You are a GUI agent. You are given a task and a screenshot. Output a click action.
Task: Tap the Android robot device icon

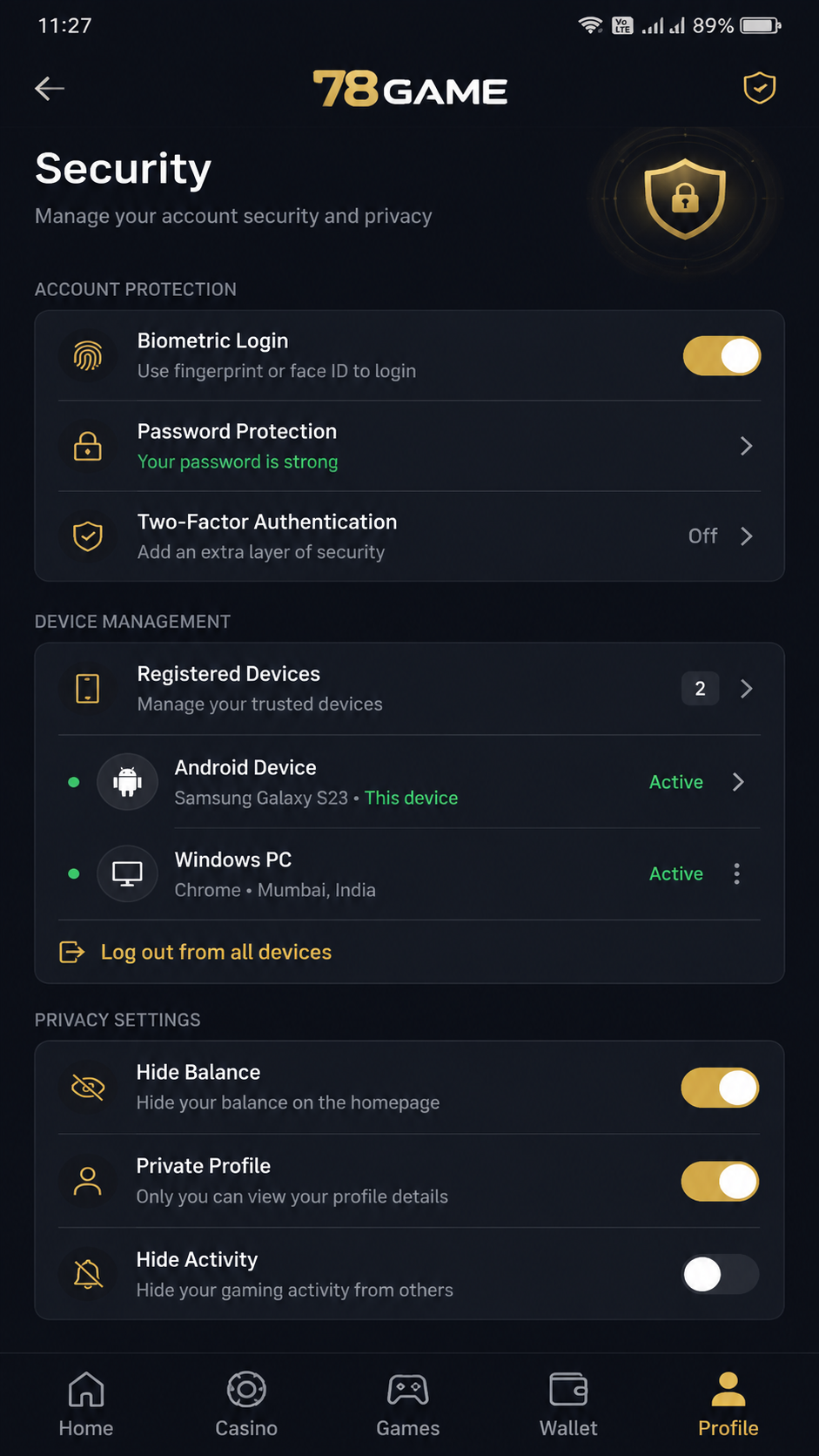click(x=127, y=782)
